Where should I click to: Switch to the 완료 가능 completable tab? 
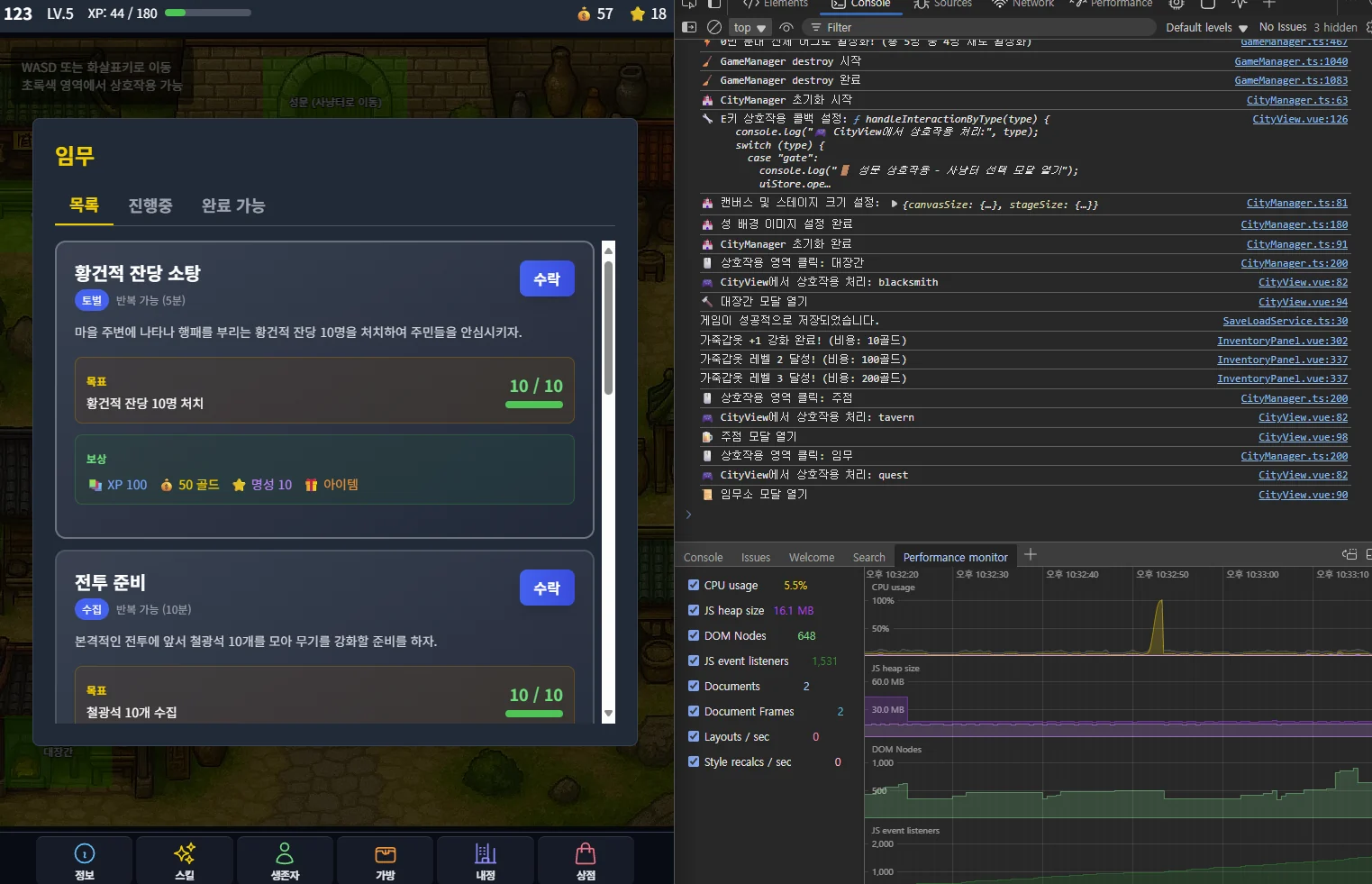(233, 205)
